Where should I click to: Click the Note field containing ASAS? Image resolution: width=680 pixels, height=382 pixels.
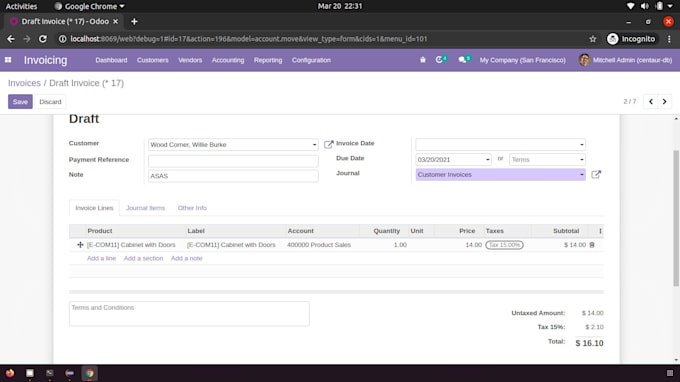233,176
